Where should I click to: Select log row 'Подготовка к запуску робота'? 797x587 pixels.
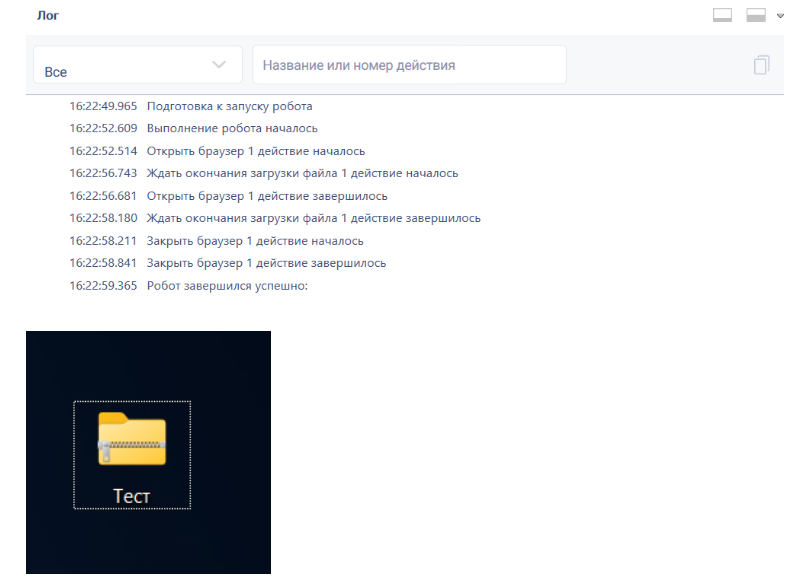pyautogui.click(x=230, y=106)
